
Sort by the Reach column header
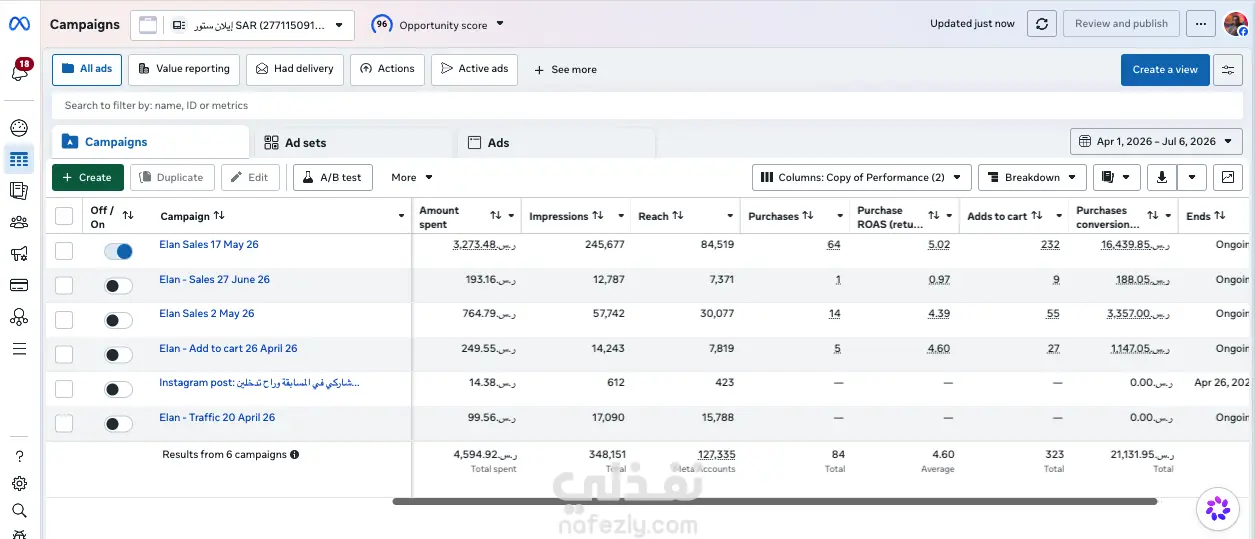[660, 216]
